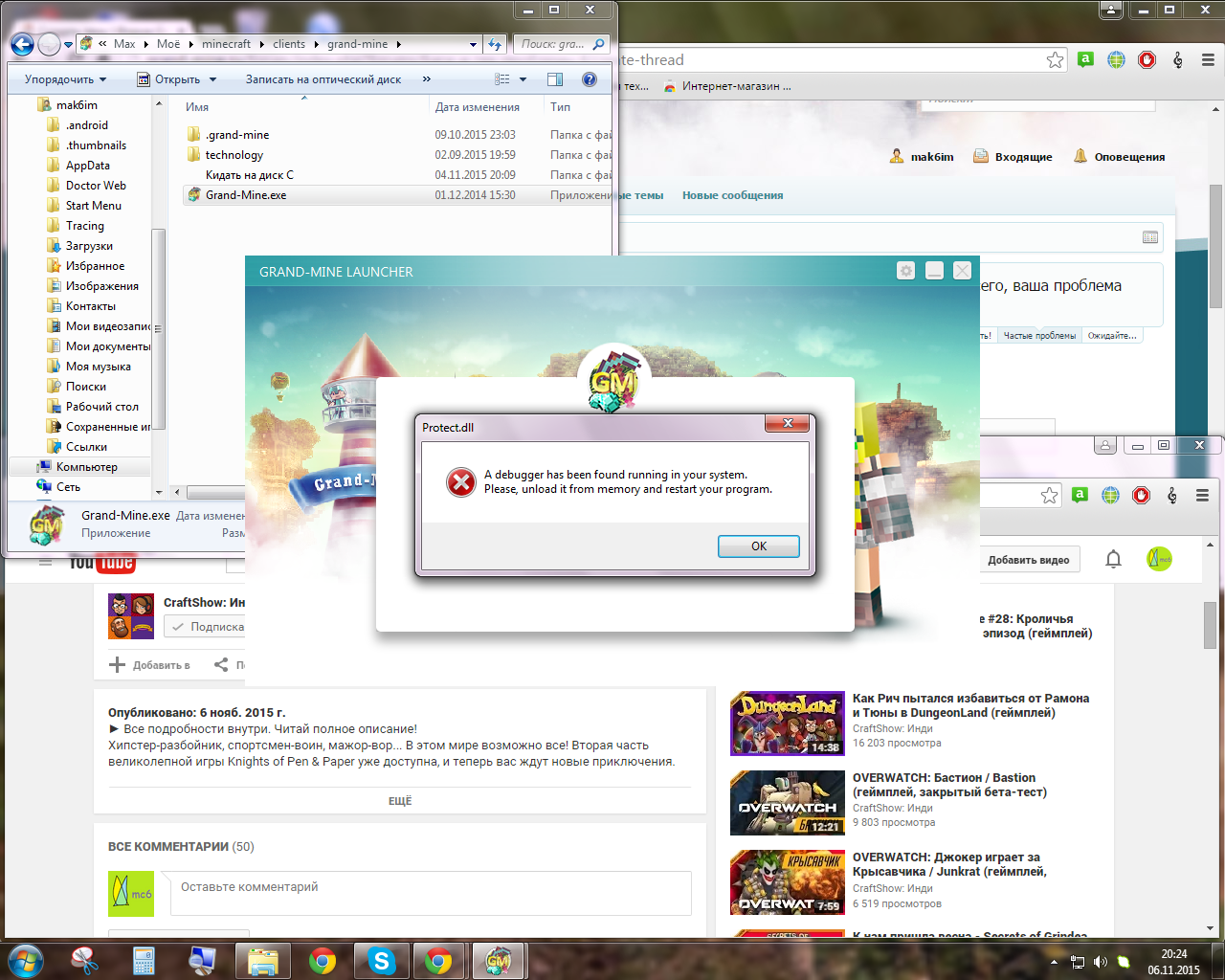Screen dimensions: 1225x980
Task: Select the technology folder
Action: coord(234,155)
